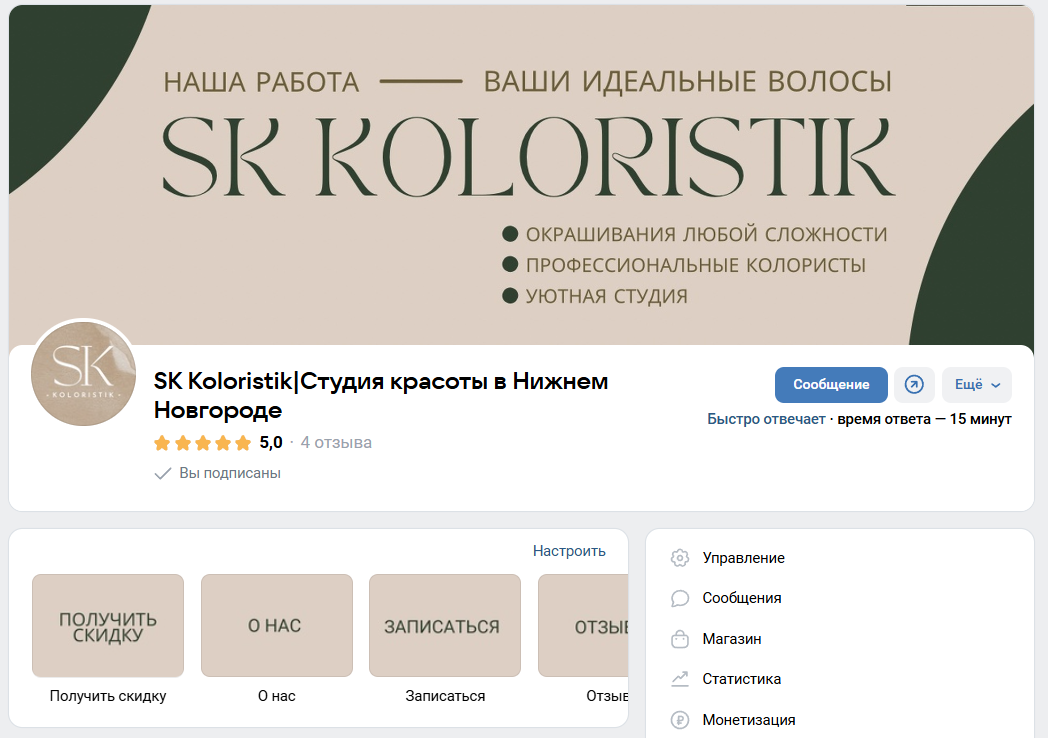Click the SK KOLORISTIK cover banner
Viewport: 1048px width, 738px height.
click(x=521, y=175)
